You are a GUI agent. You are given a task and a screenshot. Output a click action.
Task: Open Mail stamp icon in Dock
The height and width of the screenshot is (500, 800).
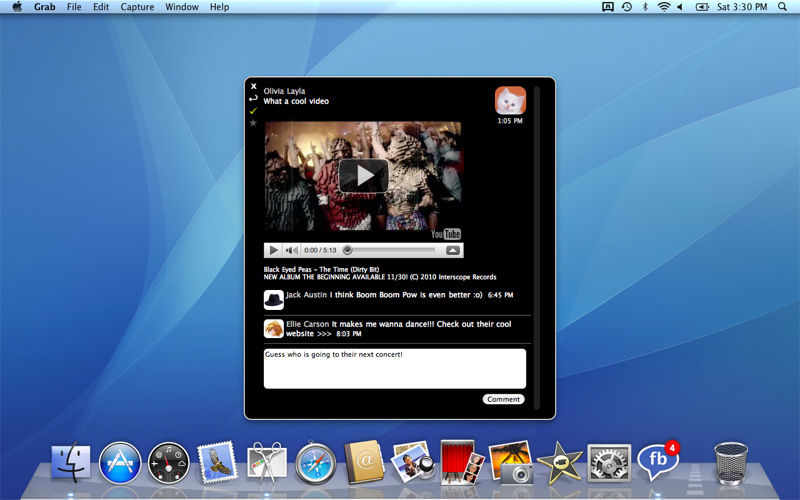[x=218, y=462]
